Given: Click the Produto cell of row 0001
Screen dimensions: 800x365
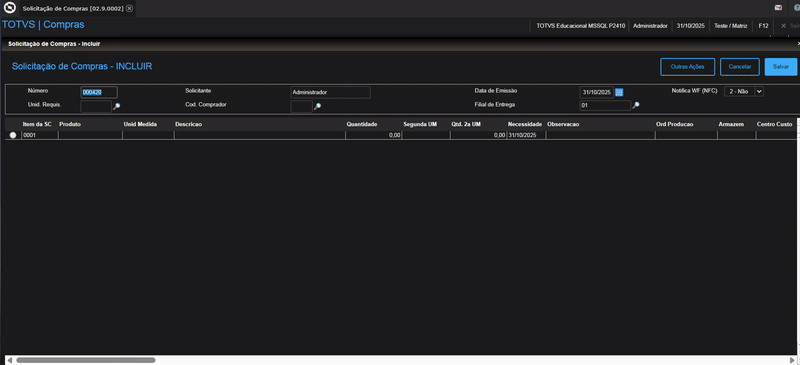Looking at the screenshot, I should [x=90, y=135].
